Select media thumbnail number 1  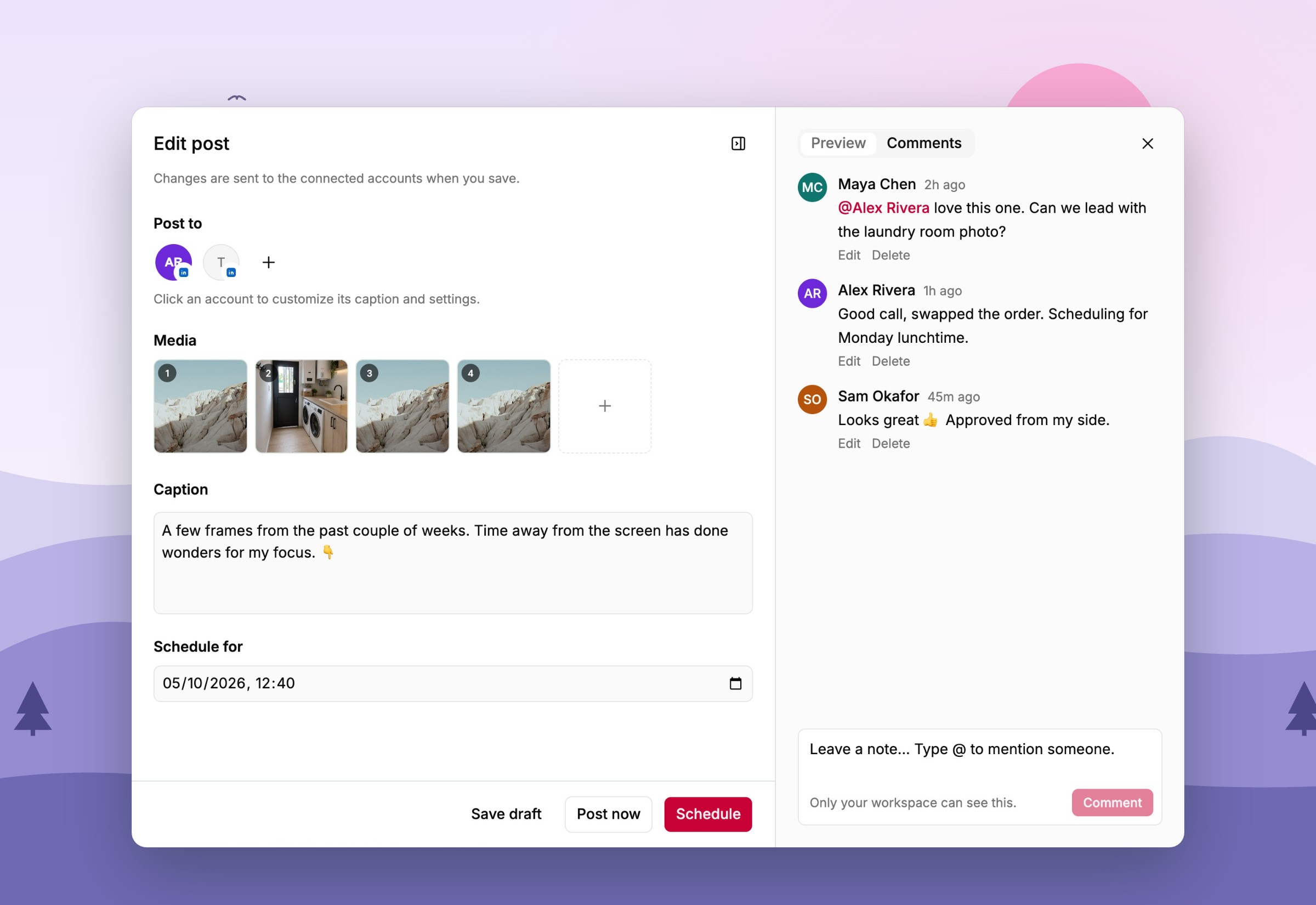pos(200,406)
